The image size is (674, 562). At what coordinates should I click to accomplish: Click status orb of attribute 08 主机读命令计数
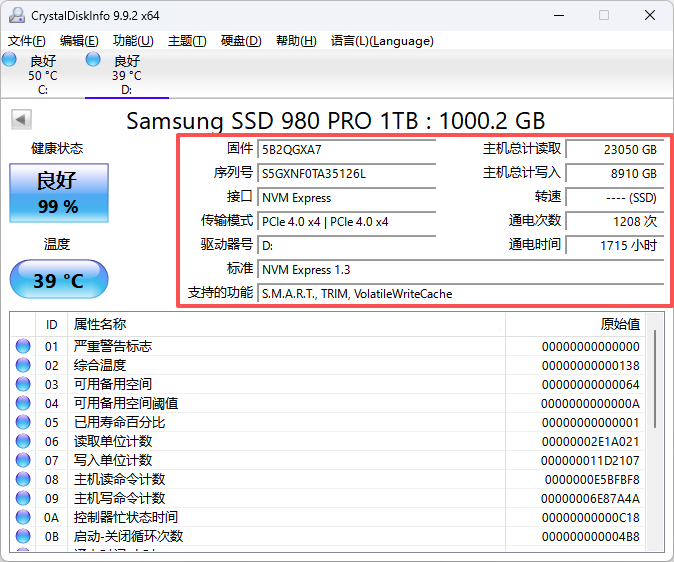point(23,479)
